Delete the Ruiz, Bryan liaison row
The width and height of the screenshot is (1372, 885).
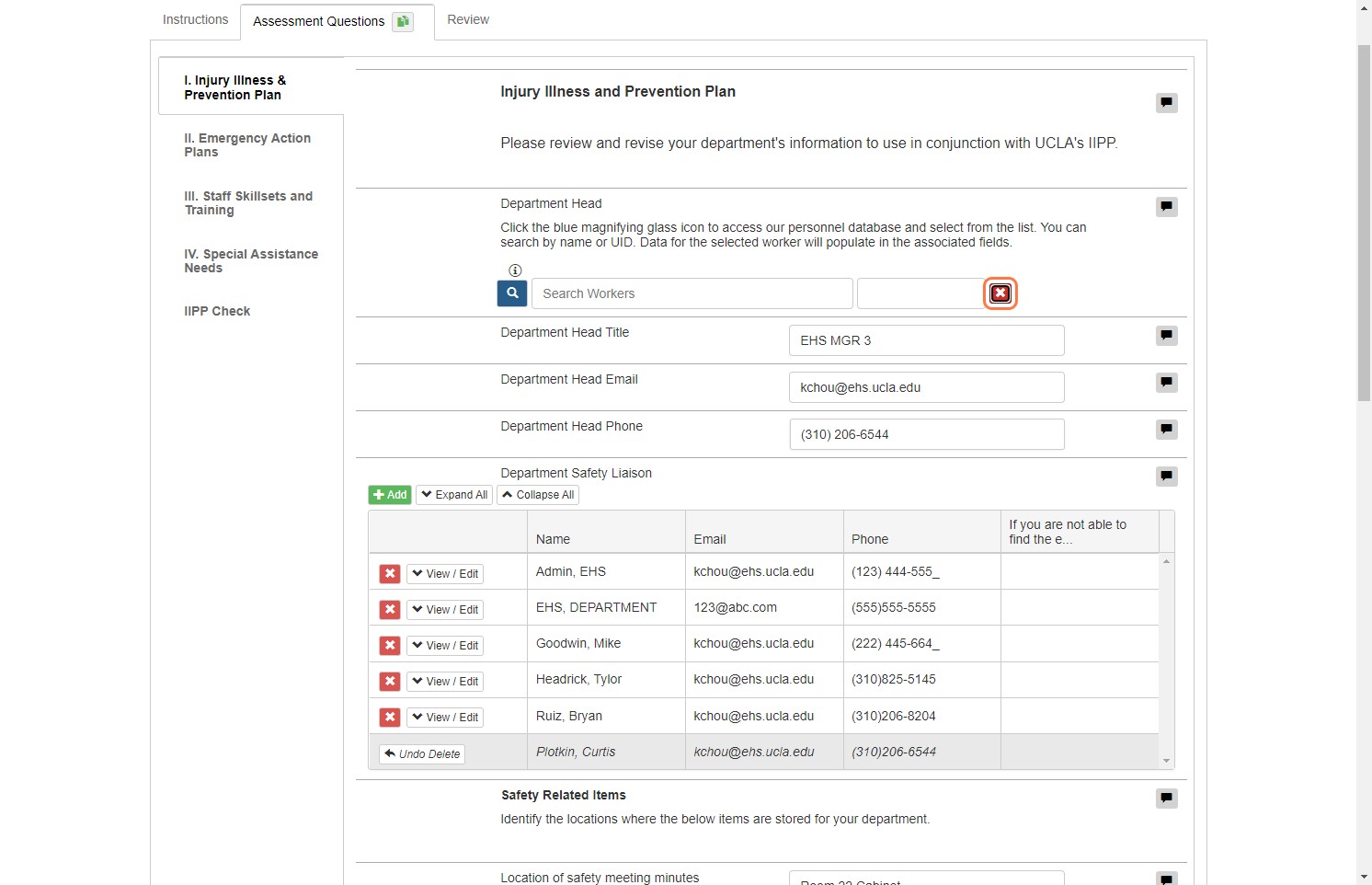[390, 718]
